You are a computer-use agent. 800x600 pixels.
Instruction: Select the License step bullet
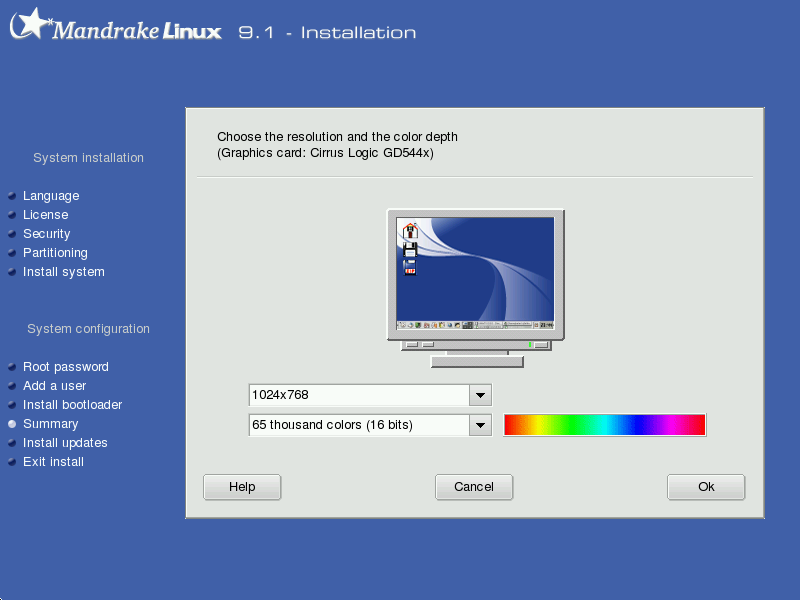(12, 215)
